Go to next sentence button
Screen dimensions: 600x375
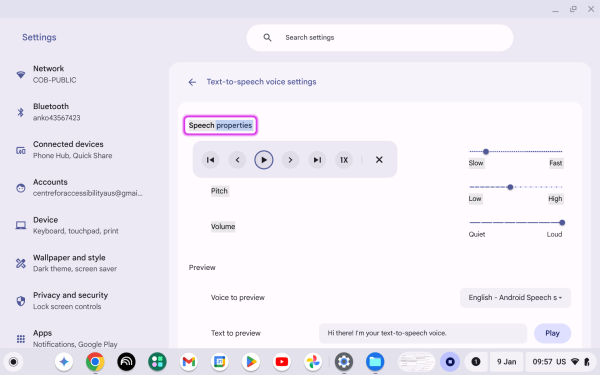click(x=290, y=160)
